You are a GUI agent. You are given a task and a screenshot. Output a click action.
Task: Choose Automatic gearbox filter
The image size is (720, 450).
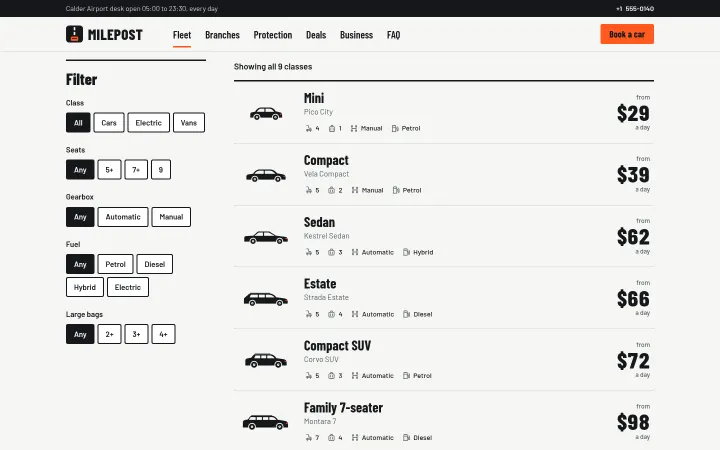pyautogui.click(x=123, y=217)
